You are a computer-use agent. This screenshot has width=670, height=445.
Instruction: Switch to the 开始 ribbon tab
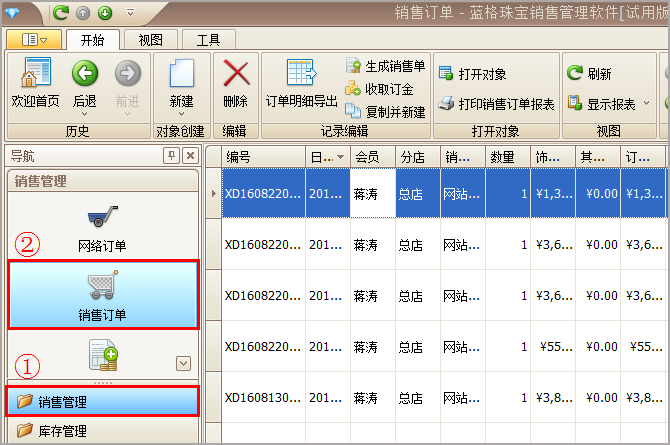pyautogui.click(x=92, y=40)
